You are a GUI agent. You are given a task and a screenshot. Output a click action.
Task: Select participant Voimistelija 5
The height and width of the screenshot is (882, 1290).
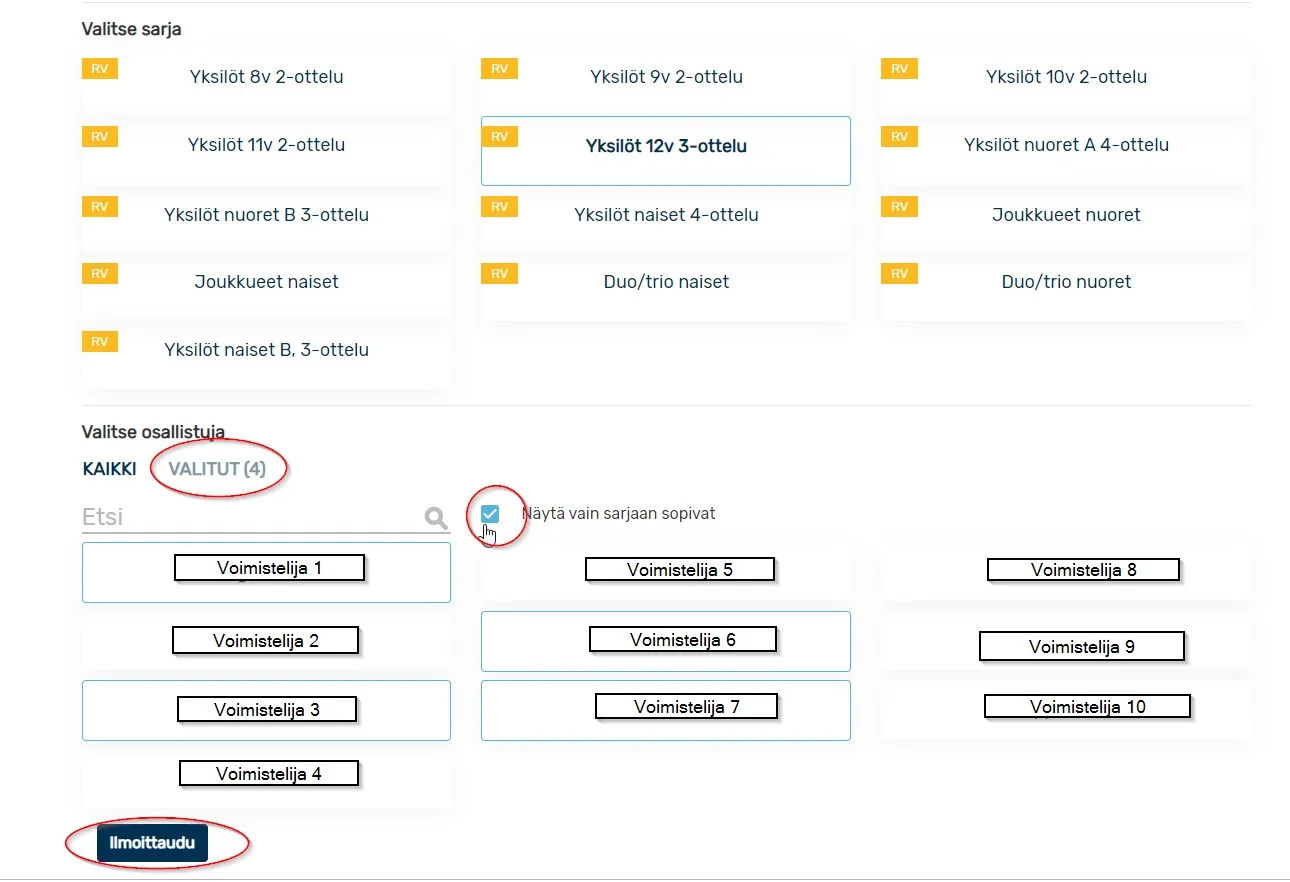[x=666, y=573]
